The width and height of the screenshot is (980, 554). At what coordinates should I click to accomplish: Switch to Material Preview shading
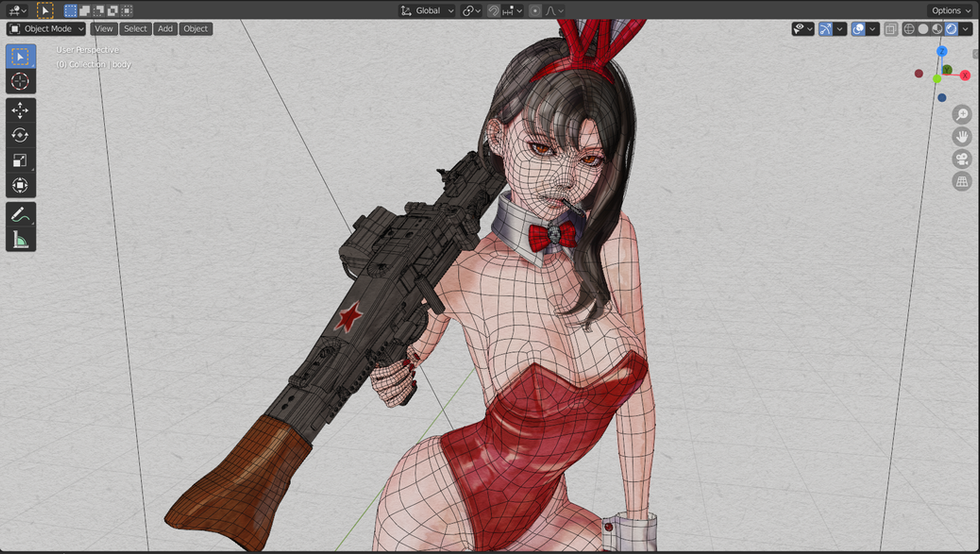click(x=937, y=29)
